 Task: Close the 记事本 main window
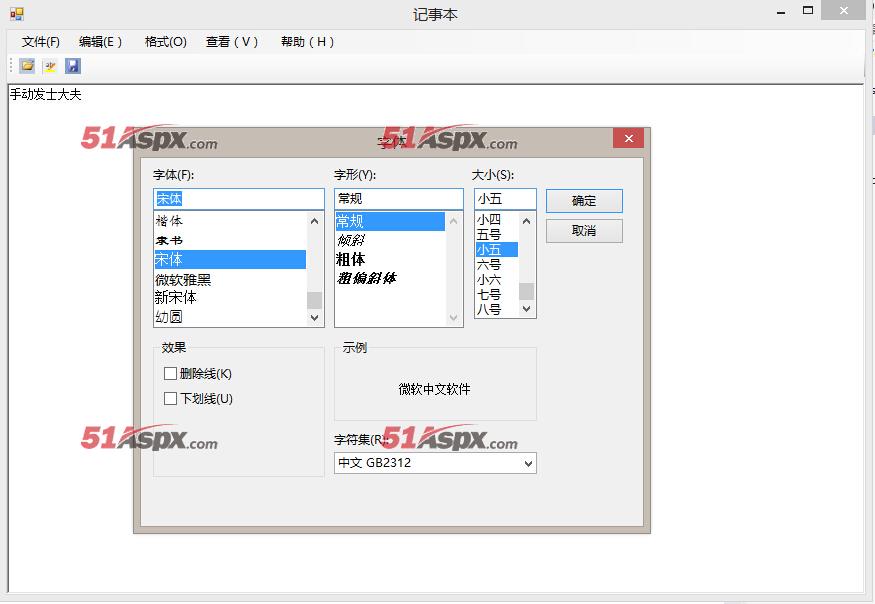(844, 11)
